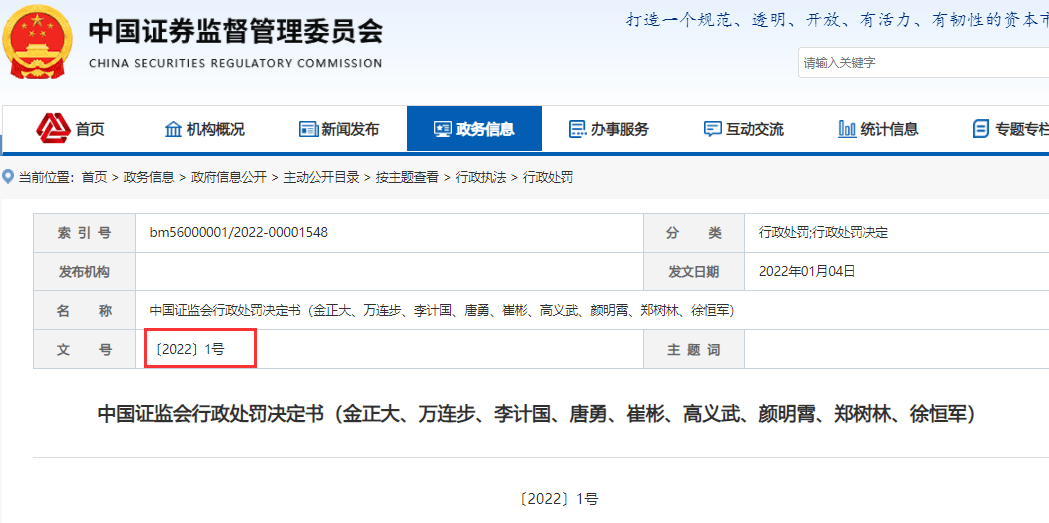Viewport: 1049px width, 523px height.
Task: Click the 行政处罚 breadcrumb link
Action: tap(548, 177)
